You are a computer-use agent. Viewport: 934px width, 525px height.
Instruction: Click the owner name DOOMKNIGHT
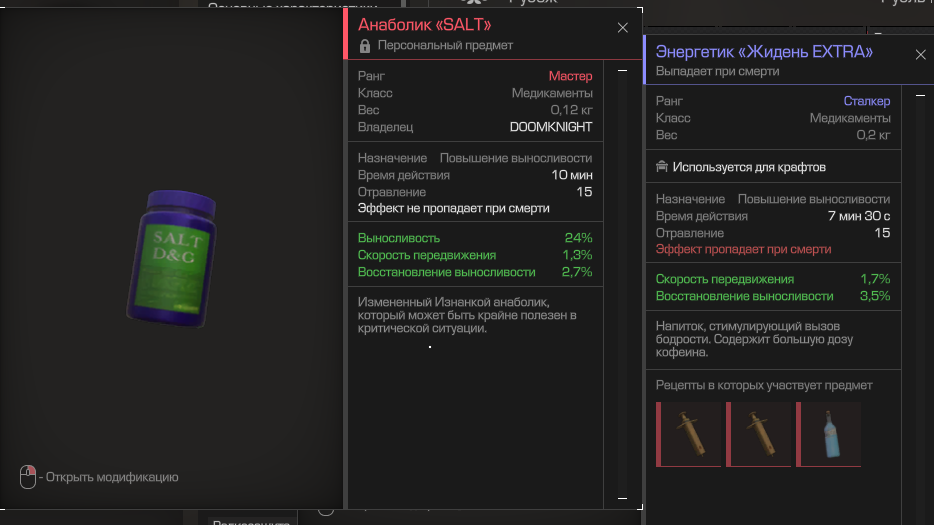[x=551, y=127]
